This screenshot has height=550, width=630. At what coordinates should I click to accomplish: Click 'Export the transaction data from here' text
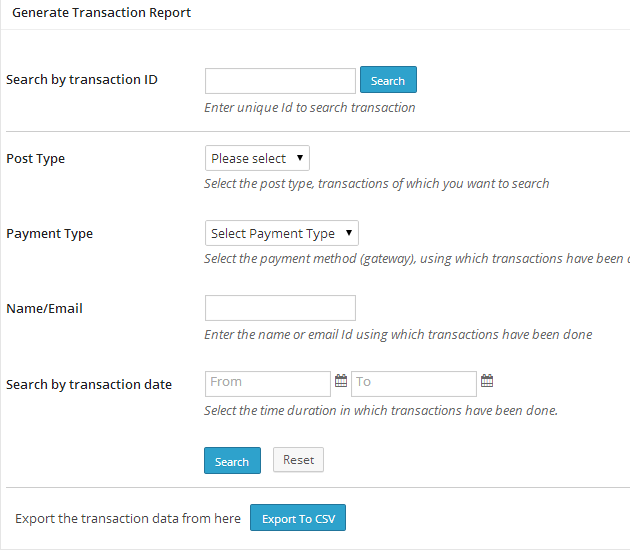(x=128, y=519)
